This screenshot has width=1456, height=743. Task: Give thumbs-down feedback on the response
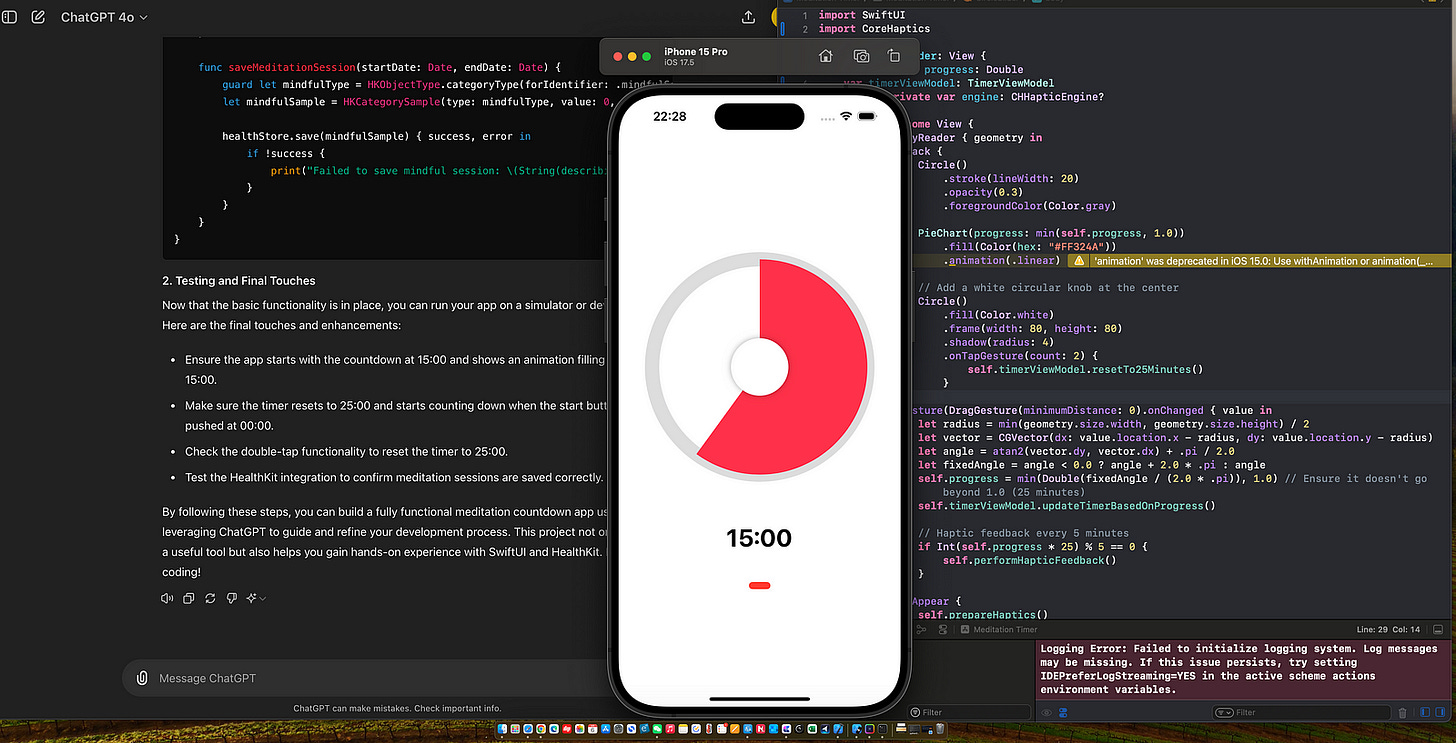pyautogui.click(x=231, y=598)
